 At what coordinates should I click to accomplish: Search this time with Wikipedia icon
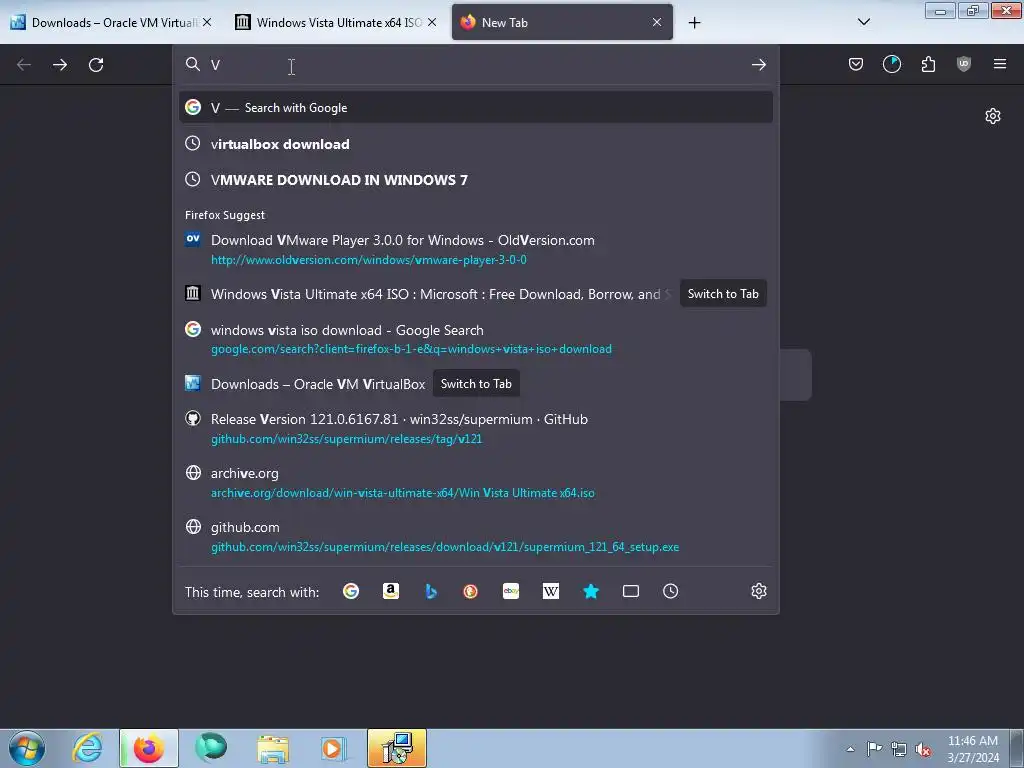[551, 591]
